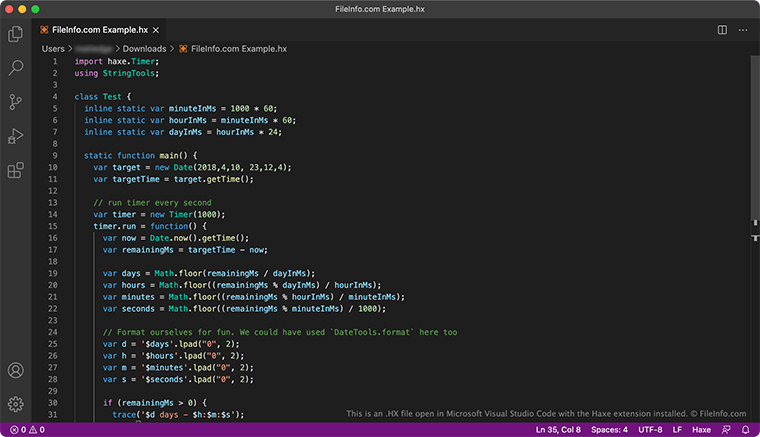Click the feedback icon in status bar
This screenshot has height=437, width=760.
[726, 430]
